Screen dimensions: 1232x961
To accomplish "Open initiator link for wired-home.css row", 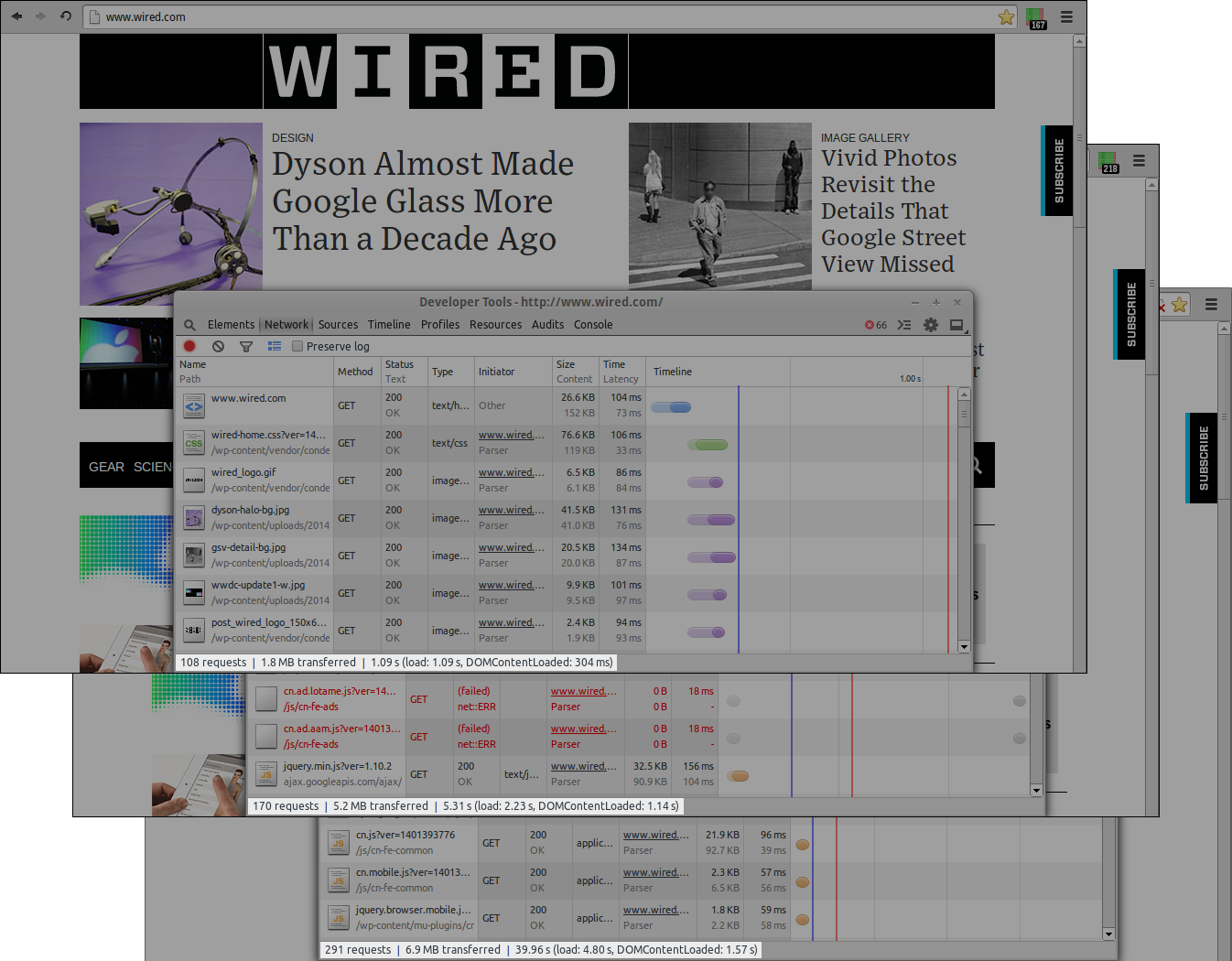I will [x=512, y=436].
